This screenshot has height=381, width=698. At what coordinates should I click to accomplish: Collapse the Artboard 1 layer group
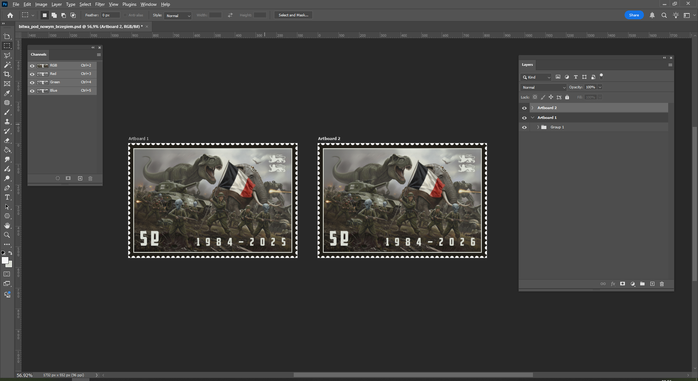coord(532,118)
